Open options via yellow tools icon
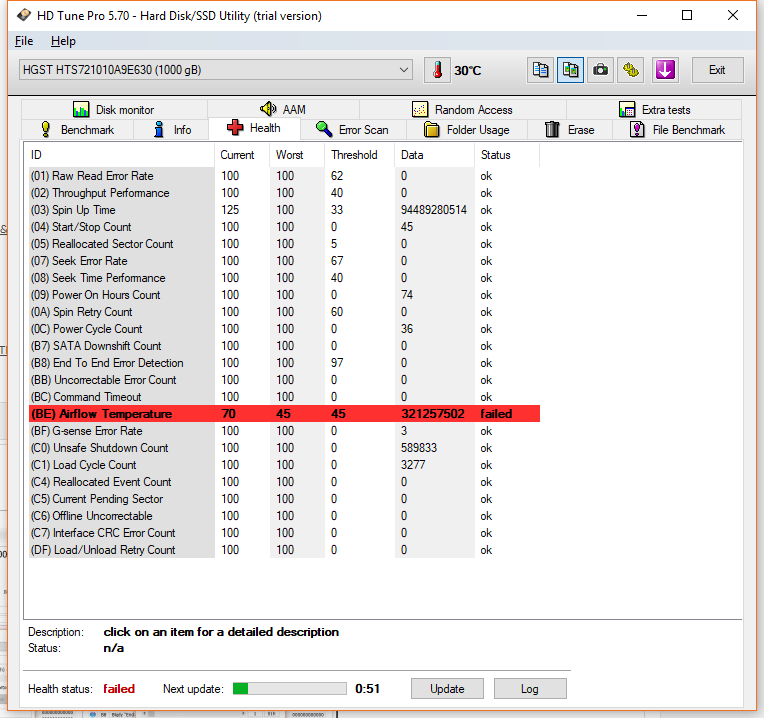 coord(630,70)
